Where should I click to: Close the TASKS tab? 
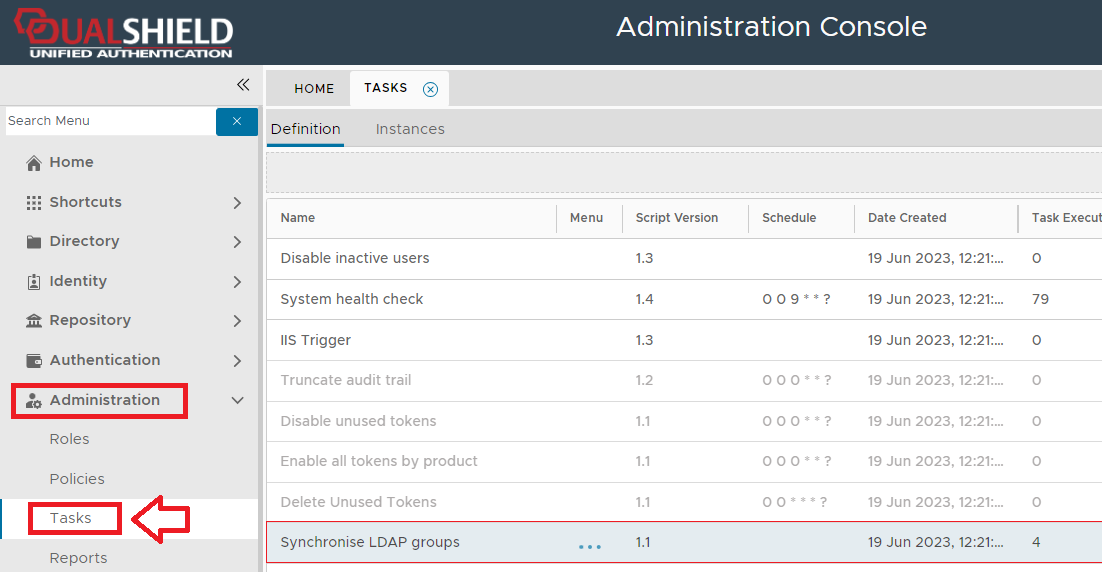point(430,89)
